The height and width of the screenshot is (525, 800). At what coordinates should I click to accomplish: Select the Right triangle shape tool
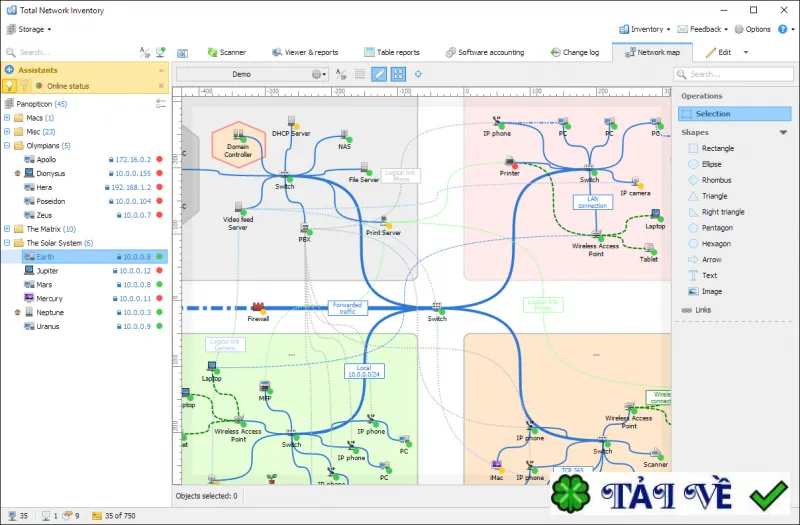click(716, 212)
